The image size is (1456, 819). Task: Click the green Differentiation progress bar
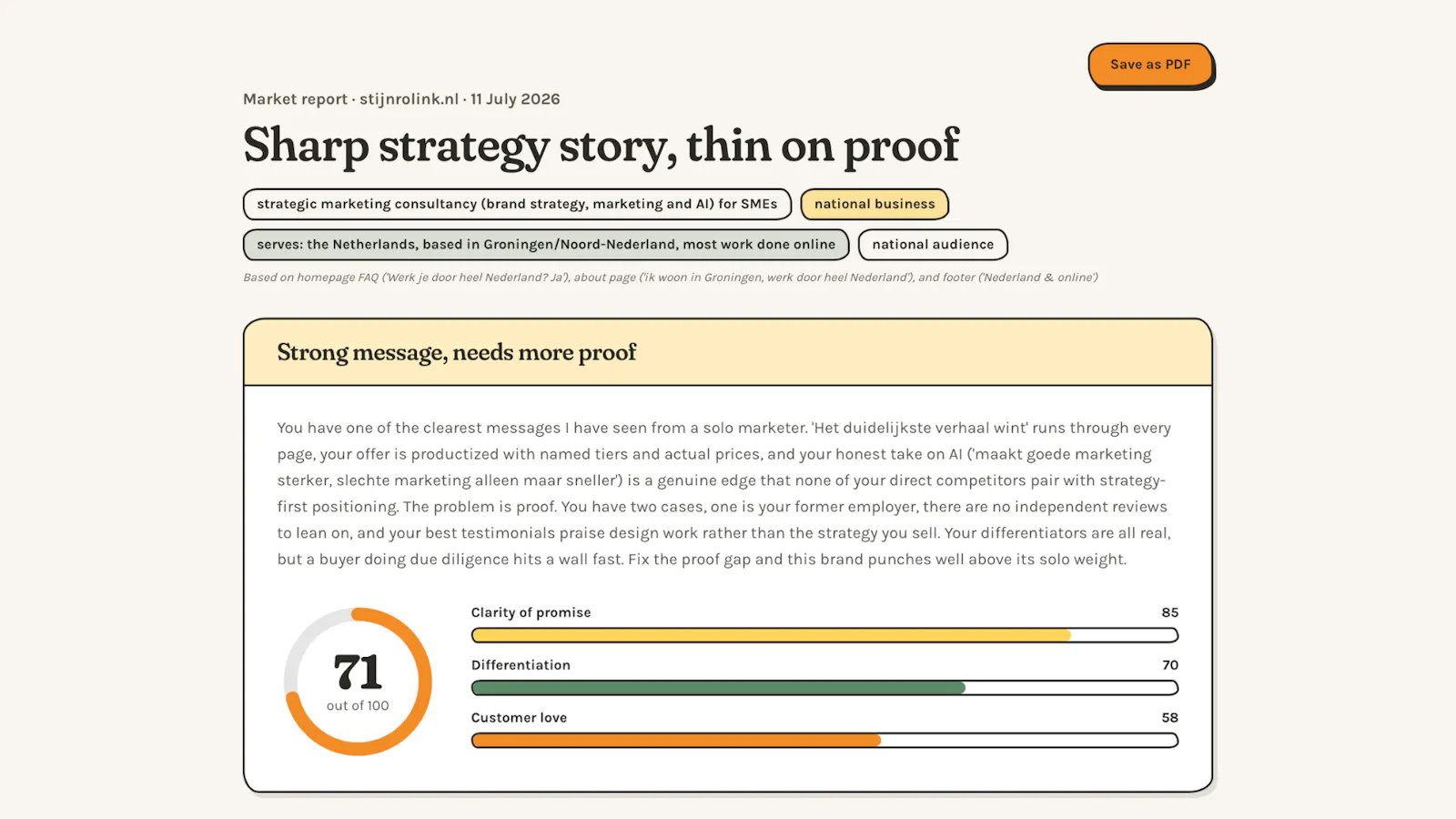(824, 688)
